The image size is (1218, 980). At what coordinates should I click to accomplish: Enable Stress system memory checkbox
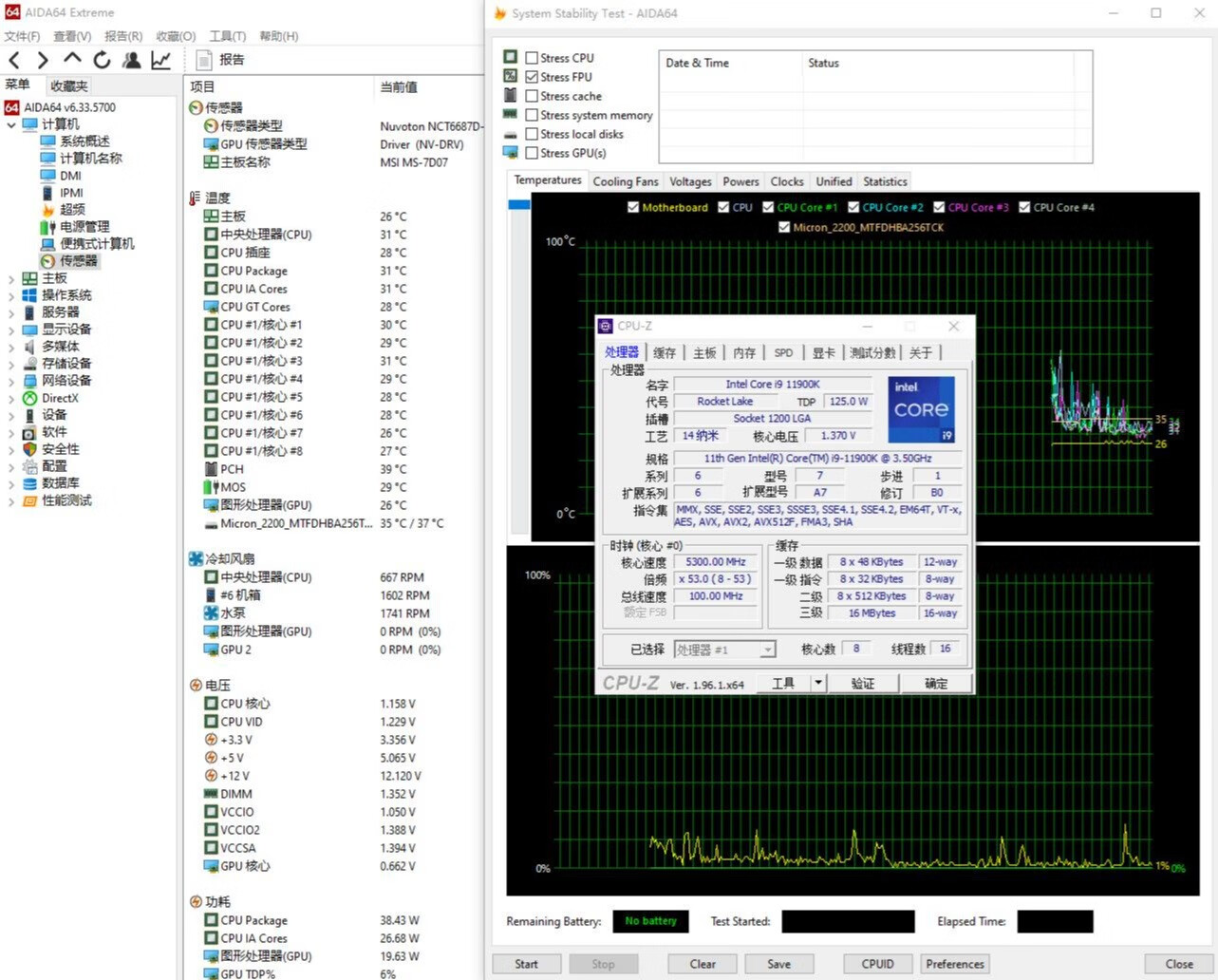pos(532,115)
